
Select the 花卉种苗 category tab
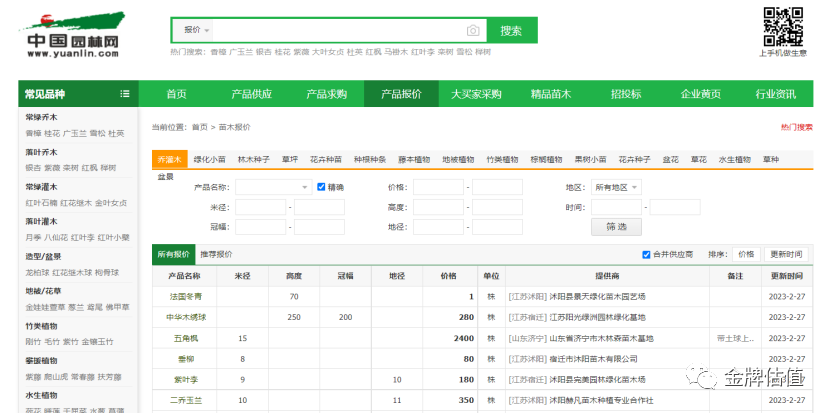326,159
